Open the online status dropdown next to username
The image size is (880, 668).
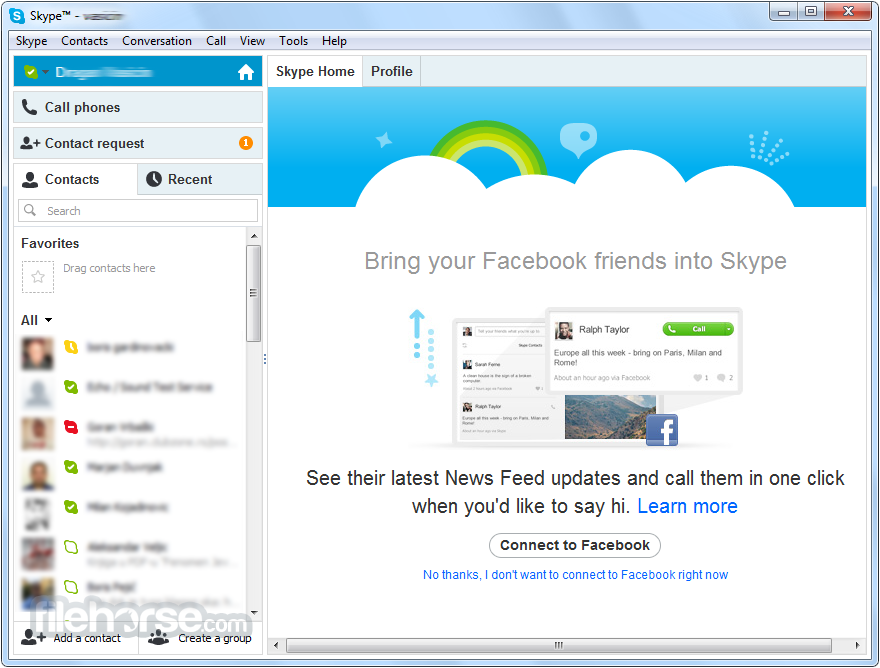(45, 73)
